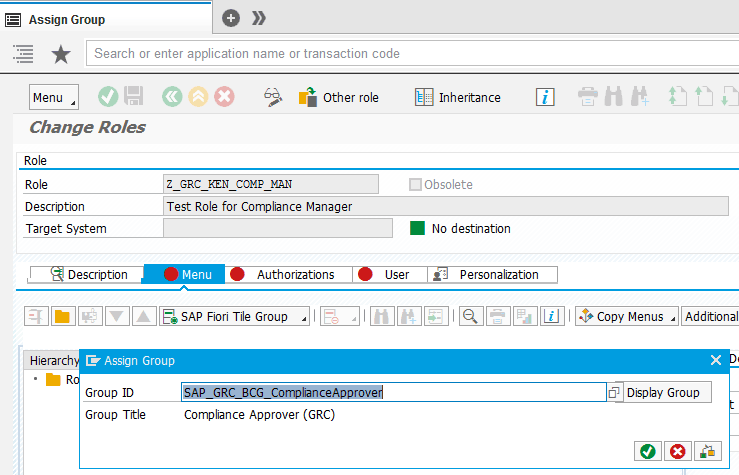Expand the Copy Menus dropdown
Image resolution: width=739 pixels, height=475 pixels.
627,317
